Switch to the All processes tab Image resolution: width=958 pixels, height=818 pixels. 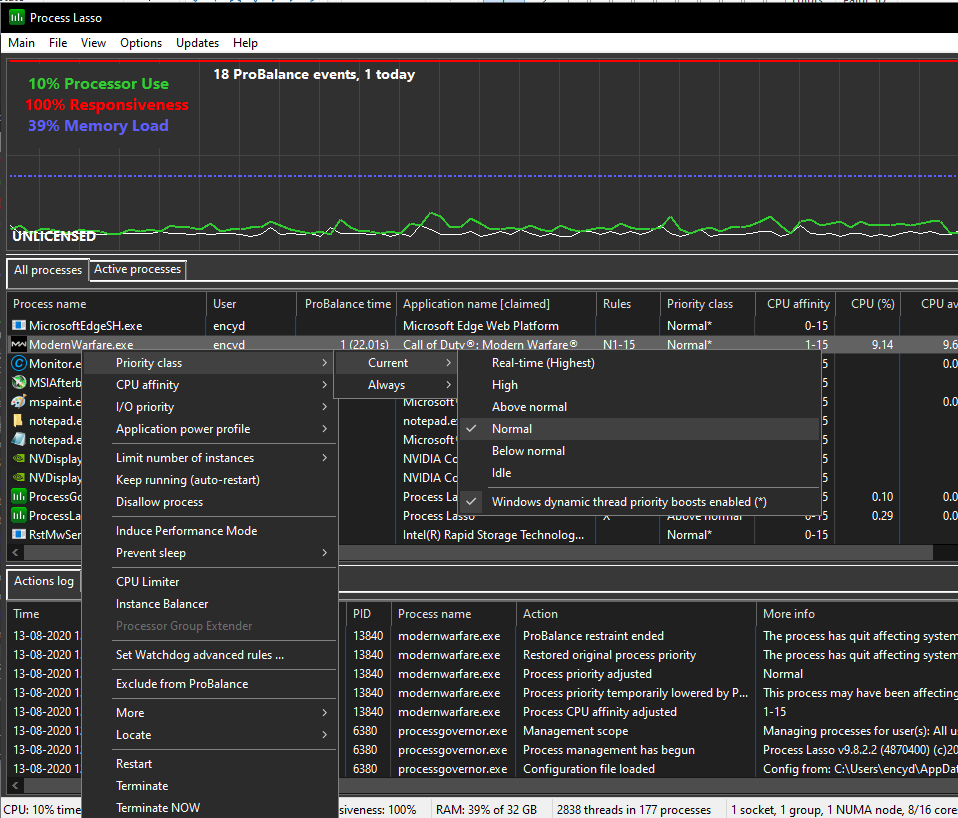[48, 270]
